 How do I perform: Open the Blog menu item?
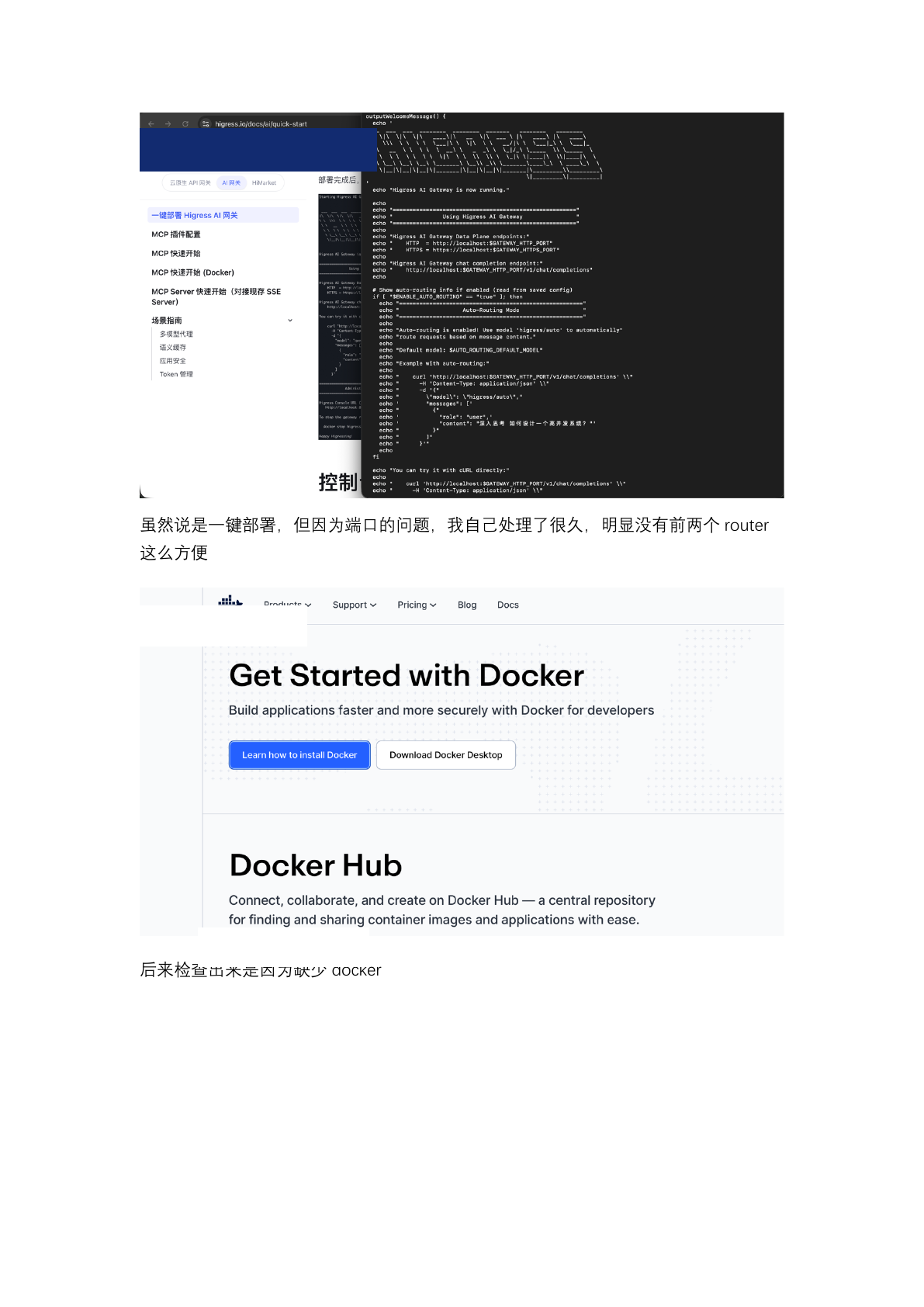coord(467,605)
